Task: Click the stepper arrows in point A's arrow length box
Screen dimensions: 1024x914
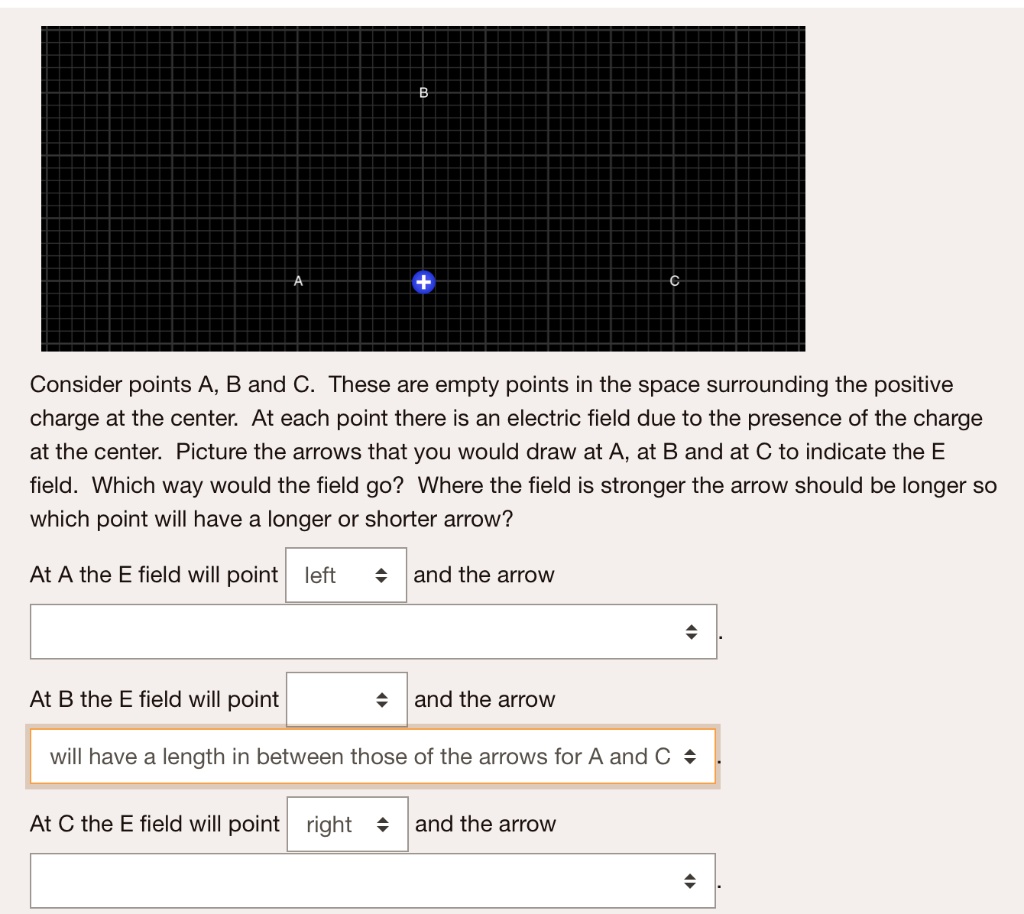Action: [x=692, y=631]
